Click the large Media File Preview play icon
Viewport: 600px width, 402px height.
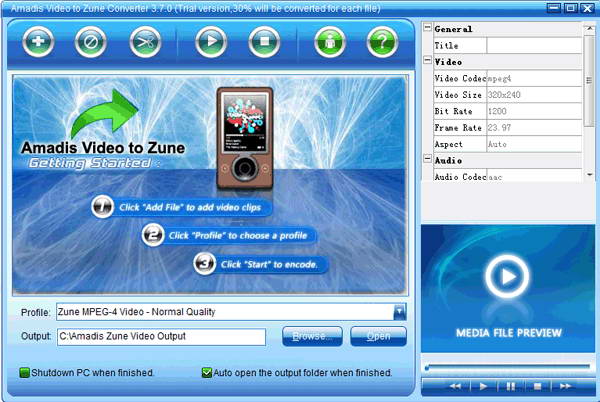507,276
